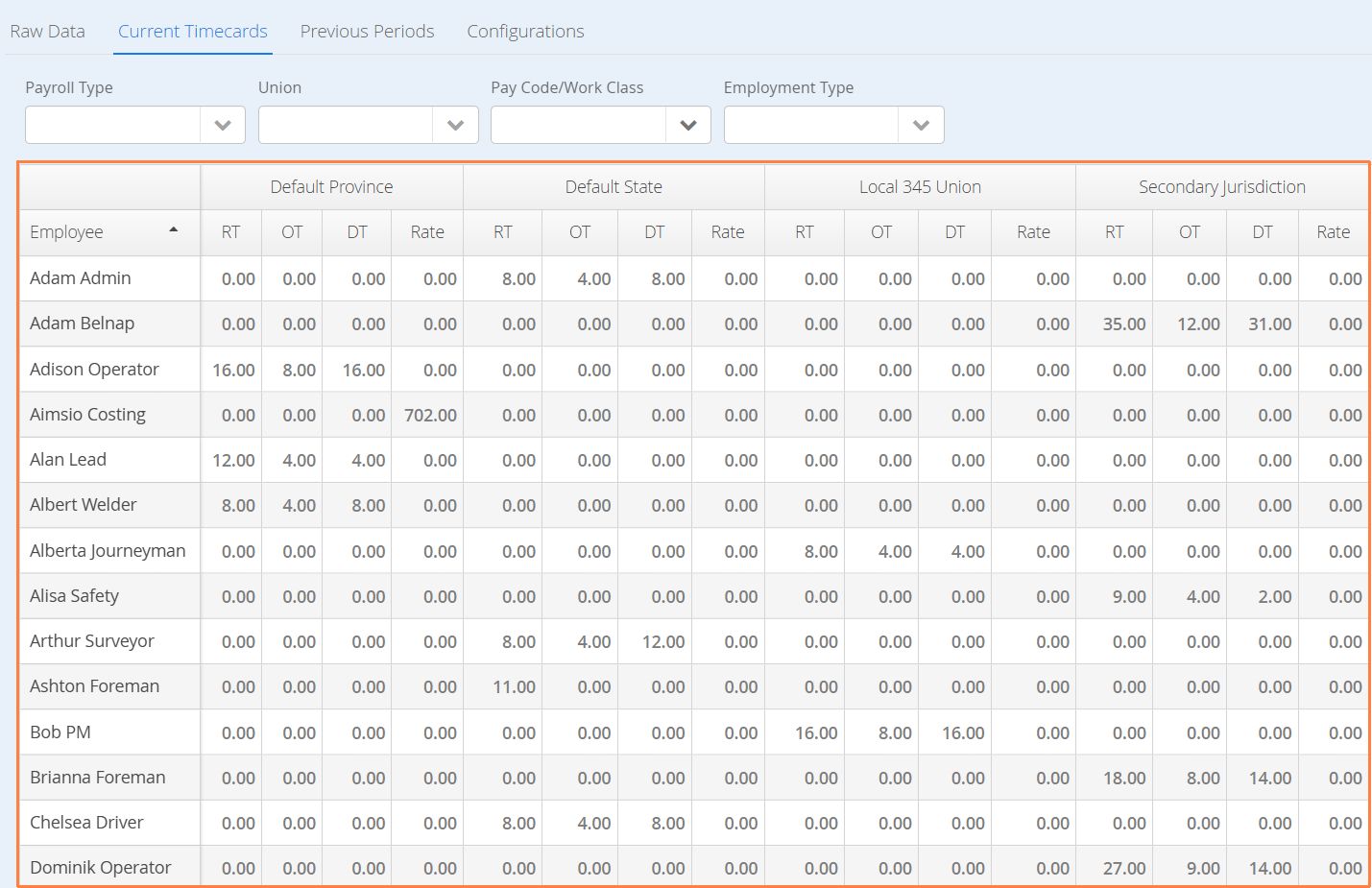1372x888 pixels.
Task: Select the Local 345 Union group header
Action: pyautogui.click(x=920, y=187)
